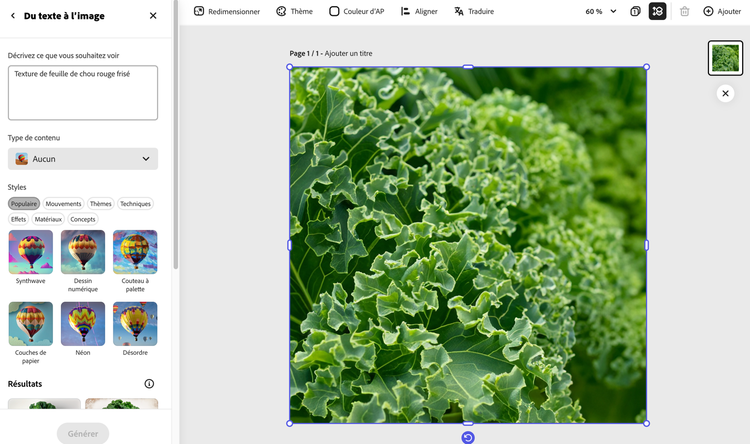The height and width of the screenshot is (444, 750).
Task: Open the Redimensionner tool
Action: click(227, 11)
